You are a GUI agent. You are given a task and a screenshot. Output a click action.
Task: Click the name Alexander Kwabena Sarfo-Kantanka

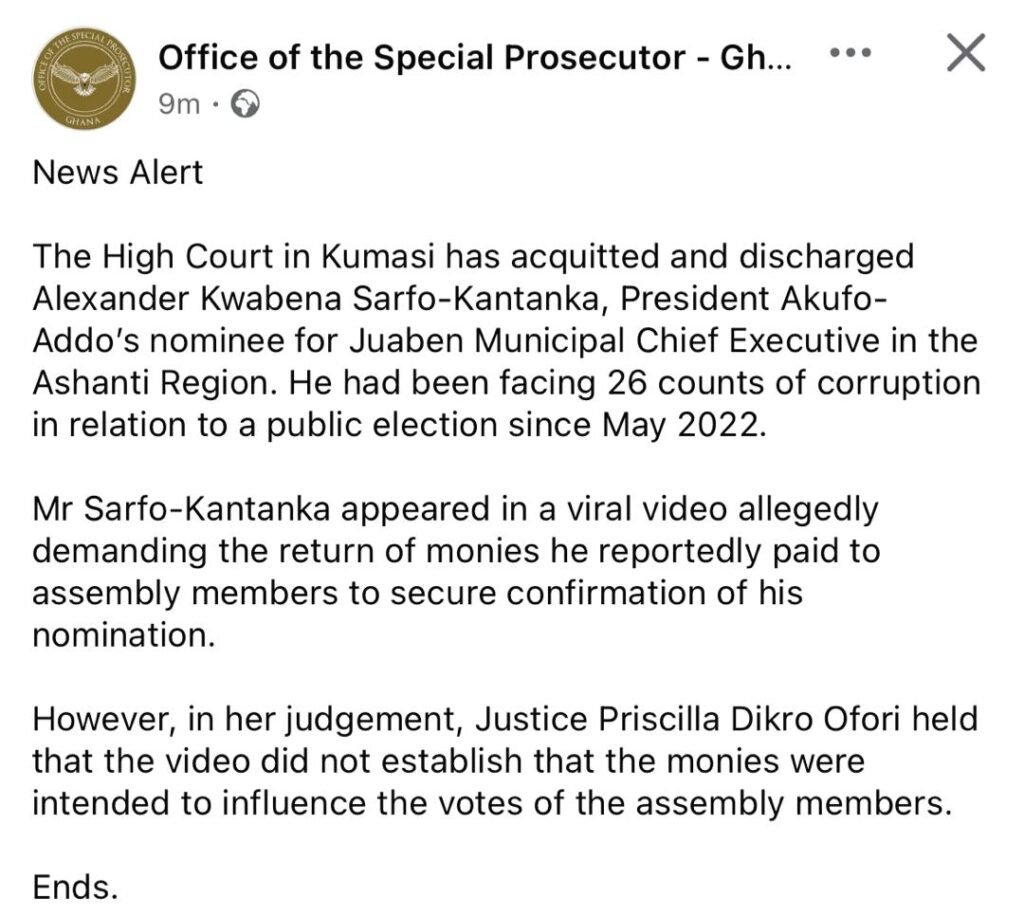point(316,299)
